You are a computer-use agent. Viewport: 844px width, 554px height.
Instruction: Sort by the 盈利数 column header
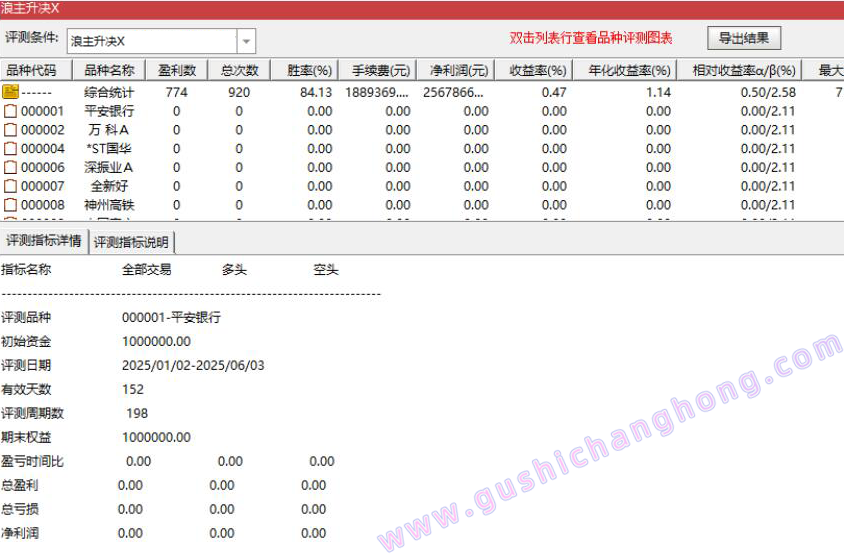point(177,71)
